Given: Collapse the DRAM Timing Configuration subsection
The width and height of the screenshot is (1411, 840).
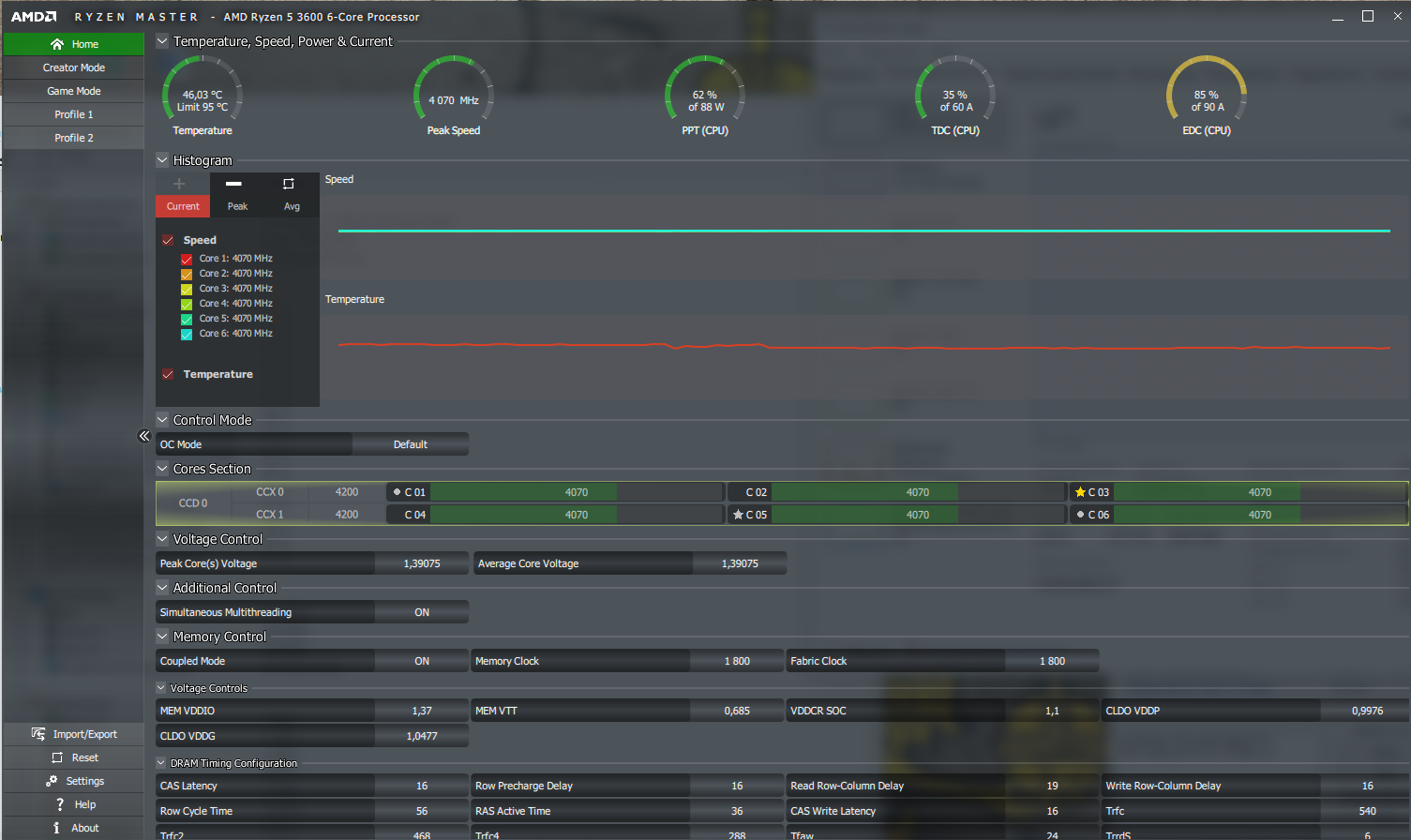Looking at the screenshot, I should [161, 763].
